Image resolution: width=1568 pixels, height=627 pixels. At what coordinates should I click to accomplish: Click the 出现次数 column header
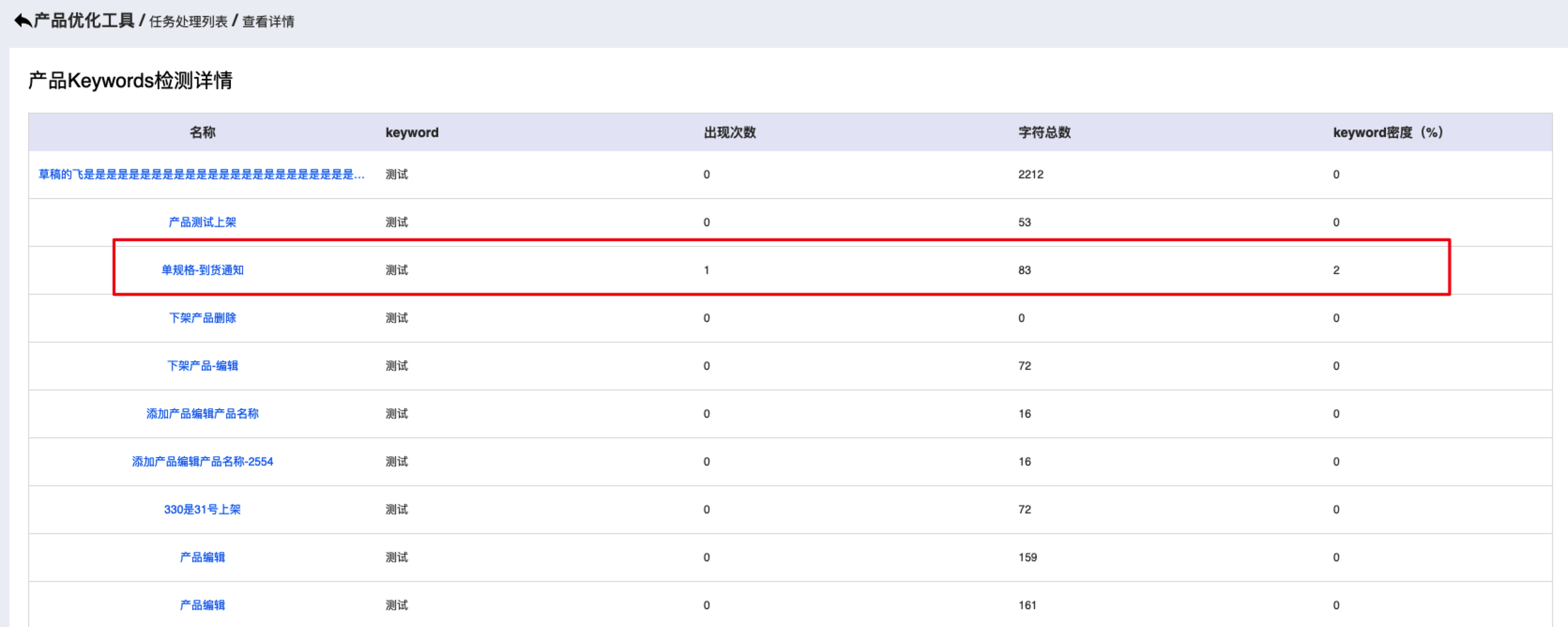tap(730, 132)
